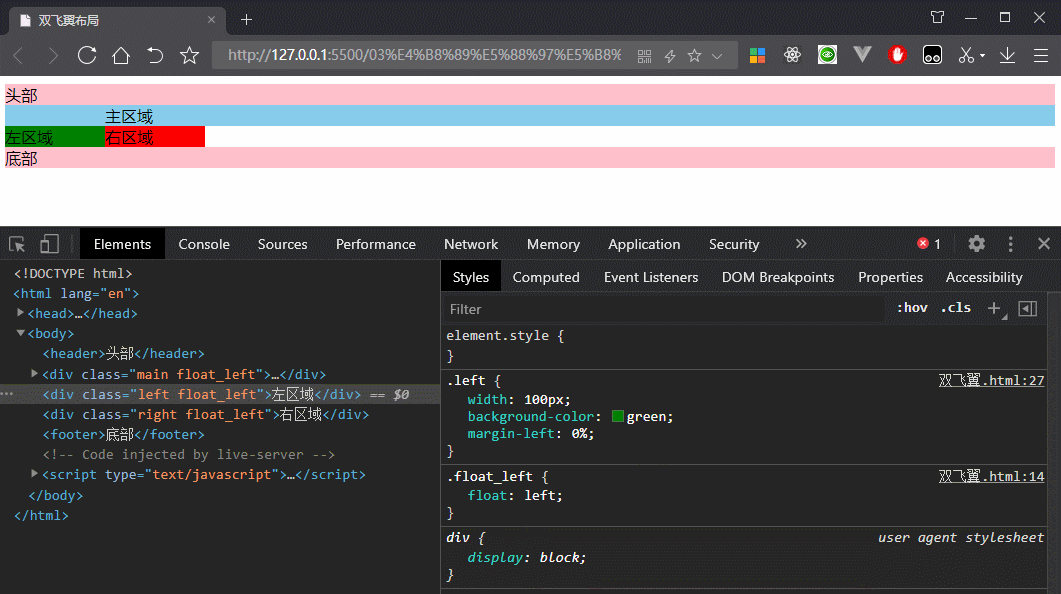The height and width of the screenshot is (594, 1061).
Task: Click the red error count indicator
Action: [929, 244]
